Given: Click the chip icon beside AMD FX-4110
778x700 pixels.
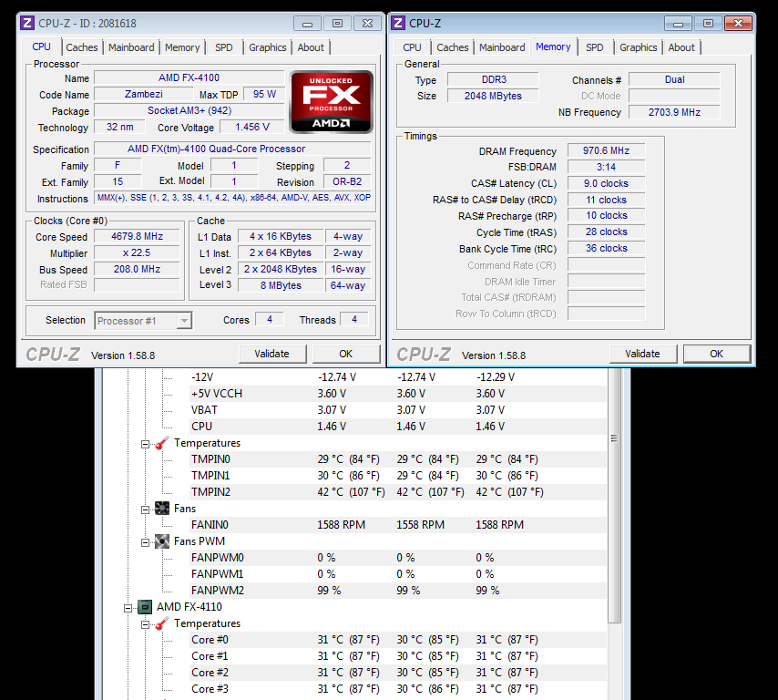Looking at the screenshot, I should [144, 607].
